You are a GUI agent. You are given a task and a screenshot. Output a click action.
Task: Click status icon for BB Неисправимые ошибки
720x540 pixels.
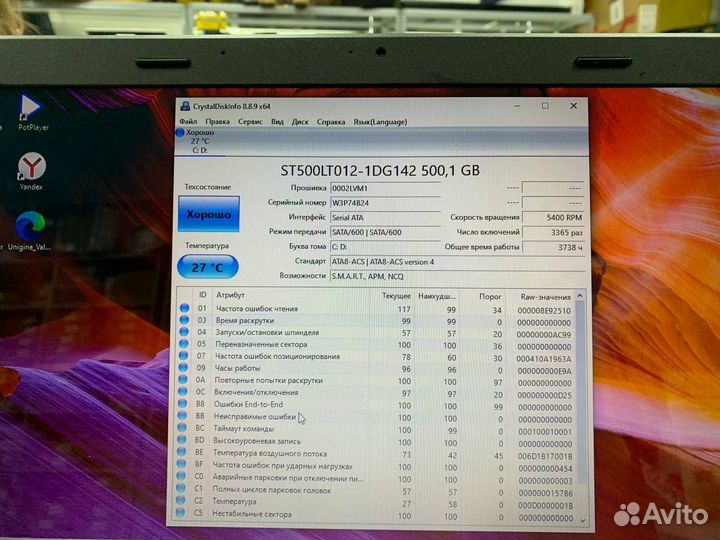[182, 416]
